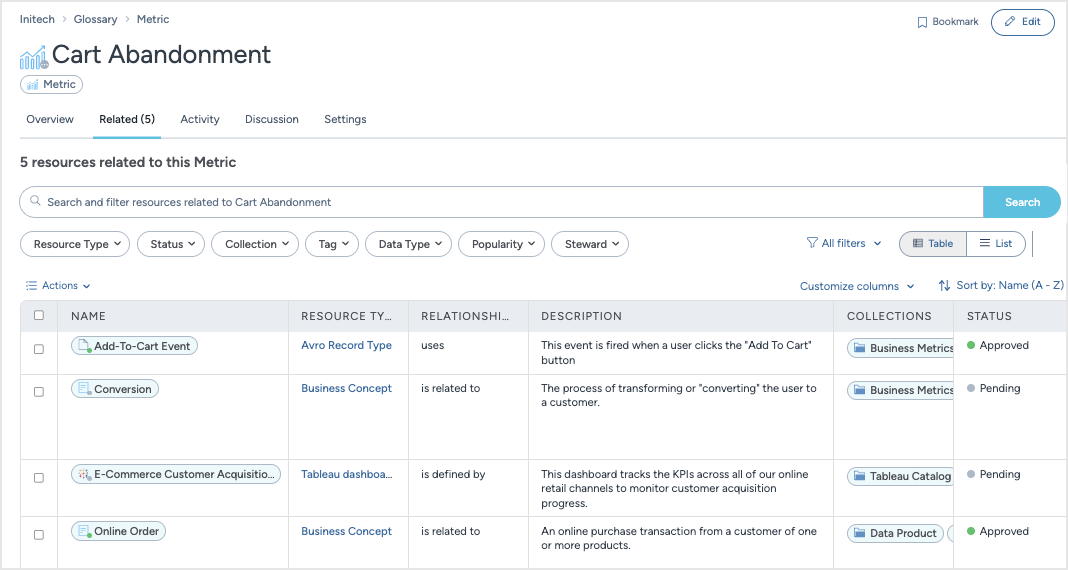Expand the Resource Type filter dropdown
The width and height of the screenshot is (1068, 570).
tap(75, 244)
